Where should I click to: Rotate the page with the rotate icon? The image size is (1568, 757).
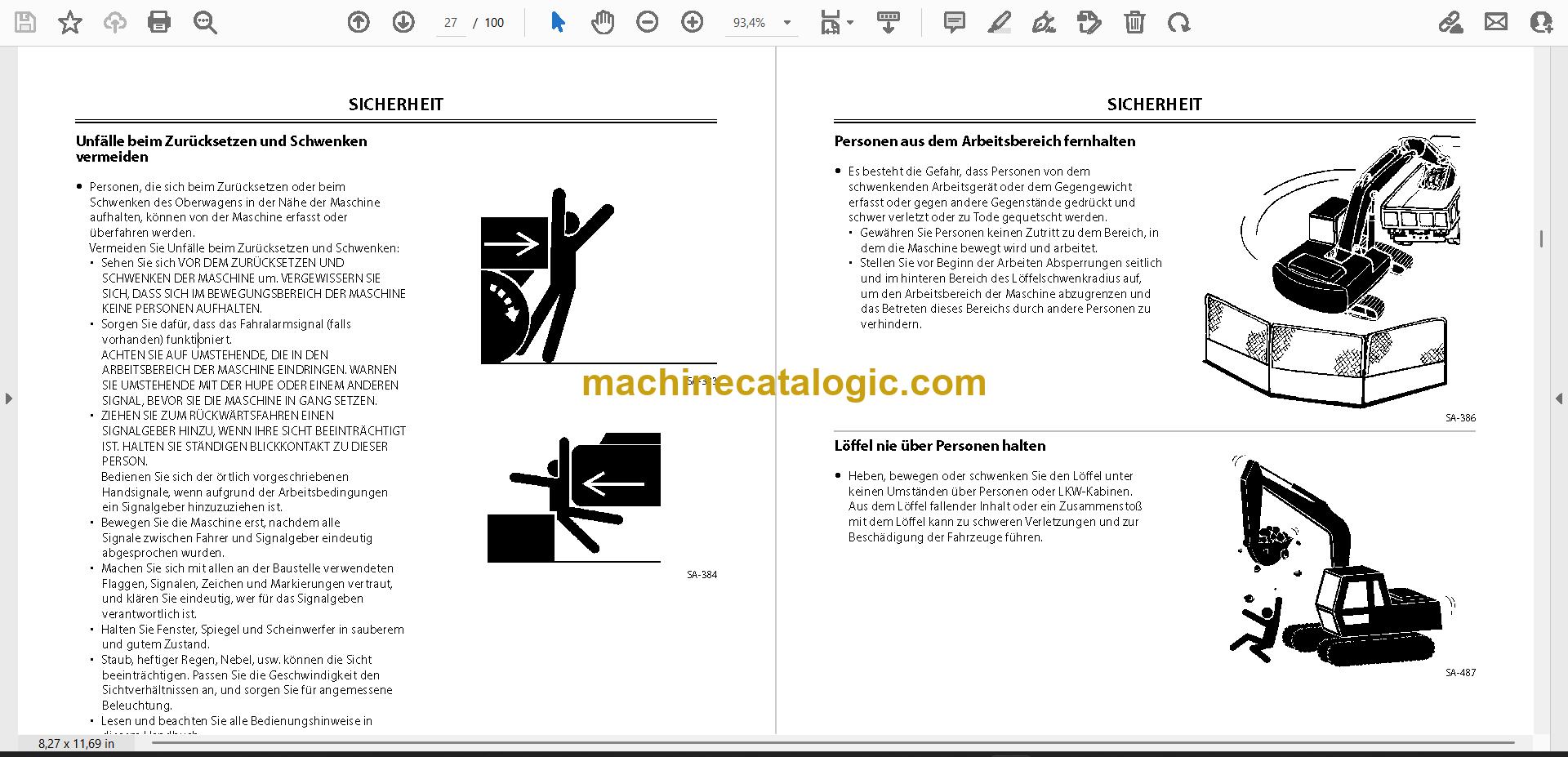click(1178, 22)
